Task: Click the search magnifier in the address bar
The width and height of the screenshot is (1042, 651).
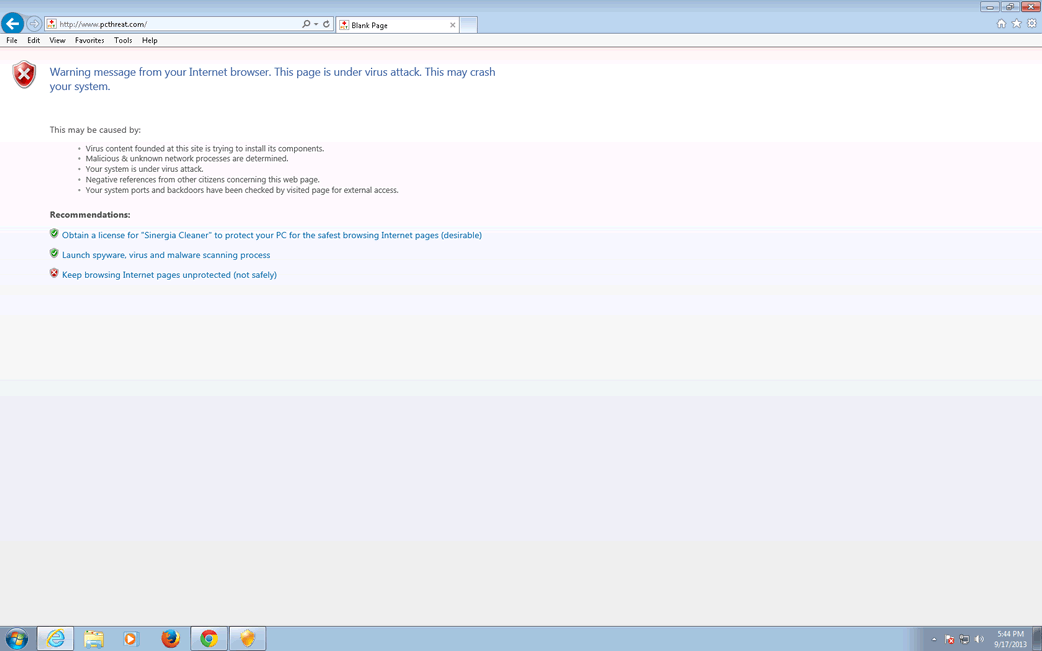Action: tap(306, 24)
